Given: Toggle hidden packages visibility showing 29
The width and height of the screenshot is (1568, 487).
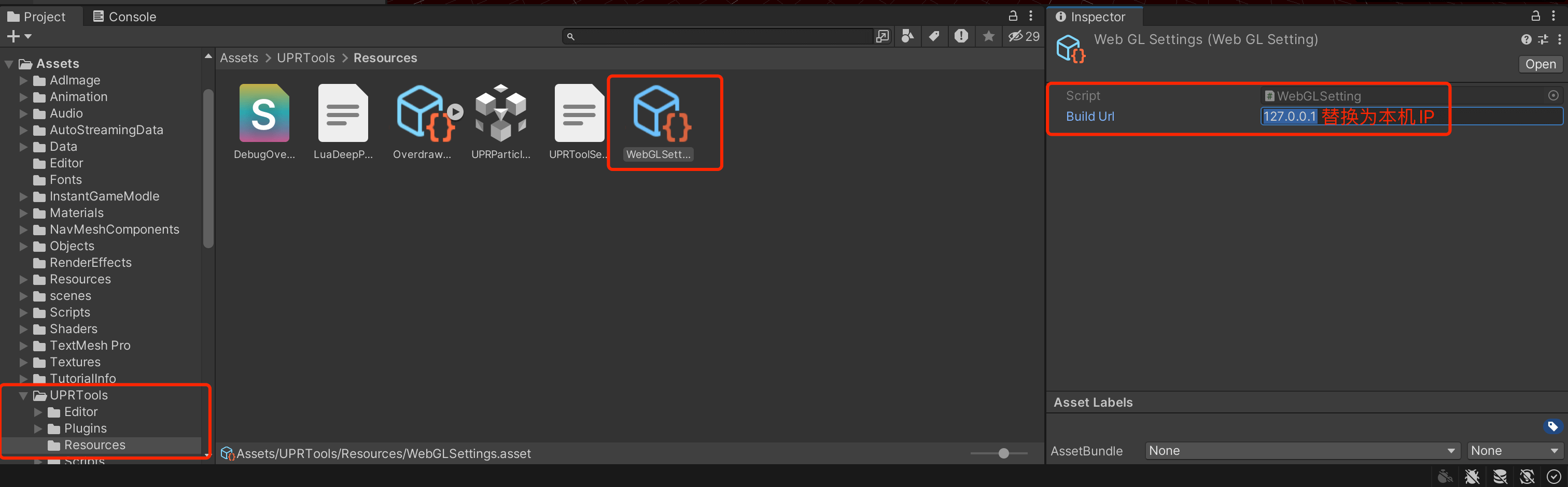Looking at the screenshot, I should [1024, 36].
